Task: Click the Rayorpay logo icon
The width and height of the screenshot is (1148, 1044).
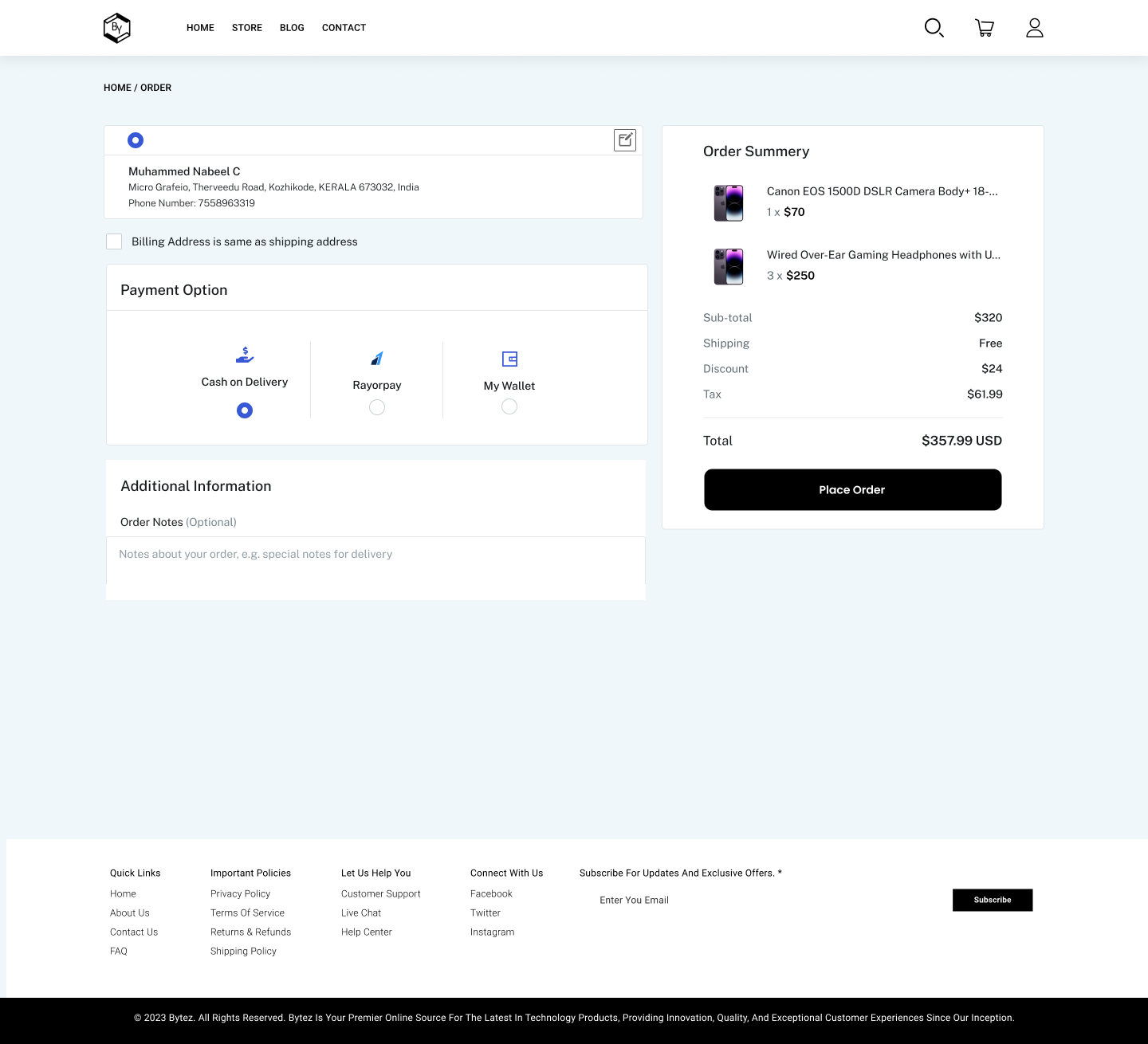Action: pos(377,359)
